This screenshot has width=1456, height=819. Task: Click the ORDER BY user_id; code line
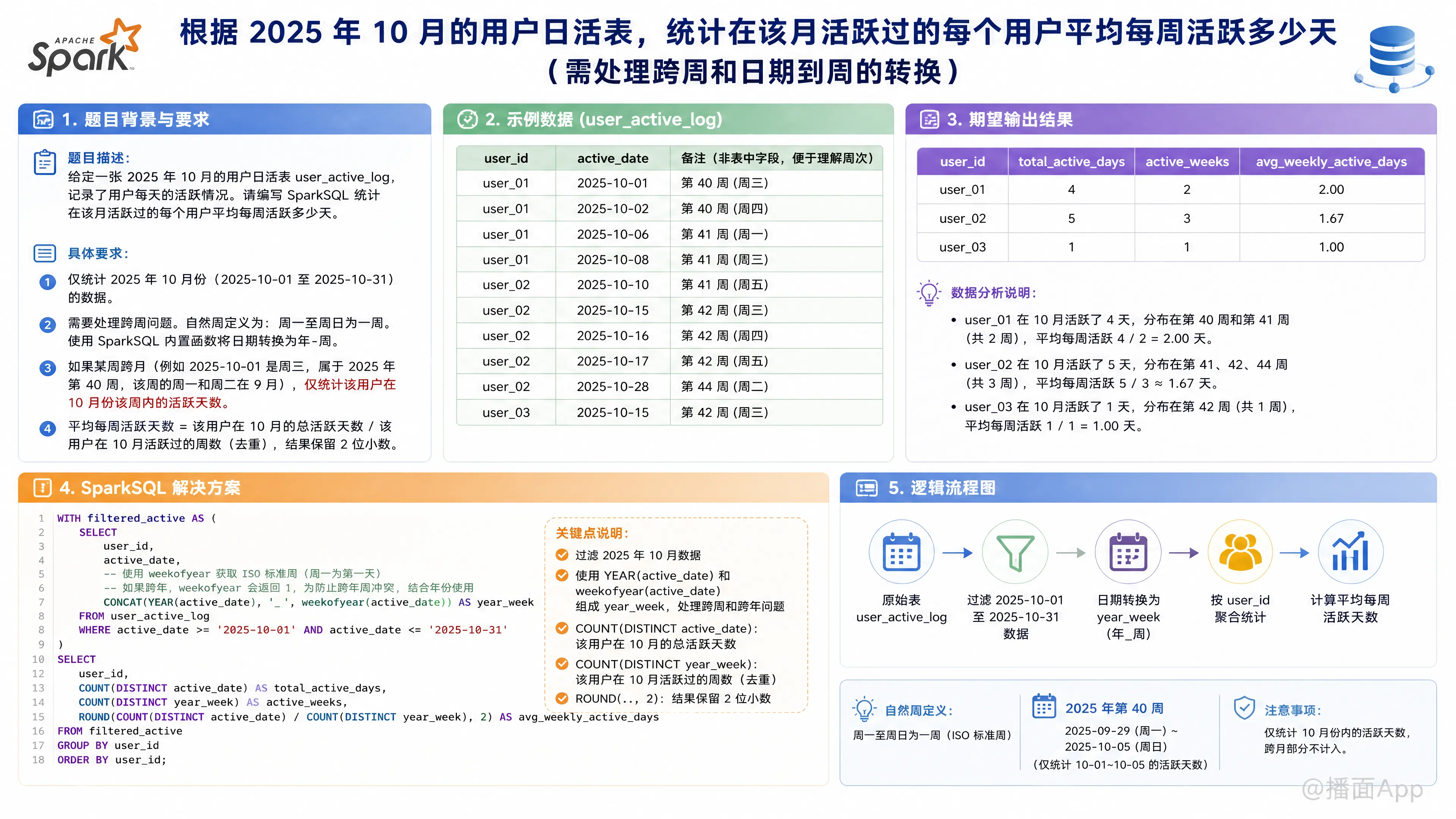coord(112,760)
